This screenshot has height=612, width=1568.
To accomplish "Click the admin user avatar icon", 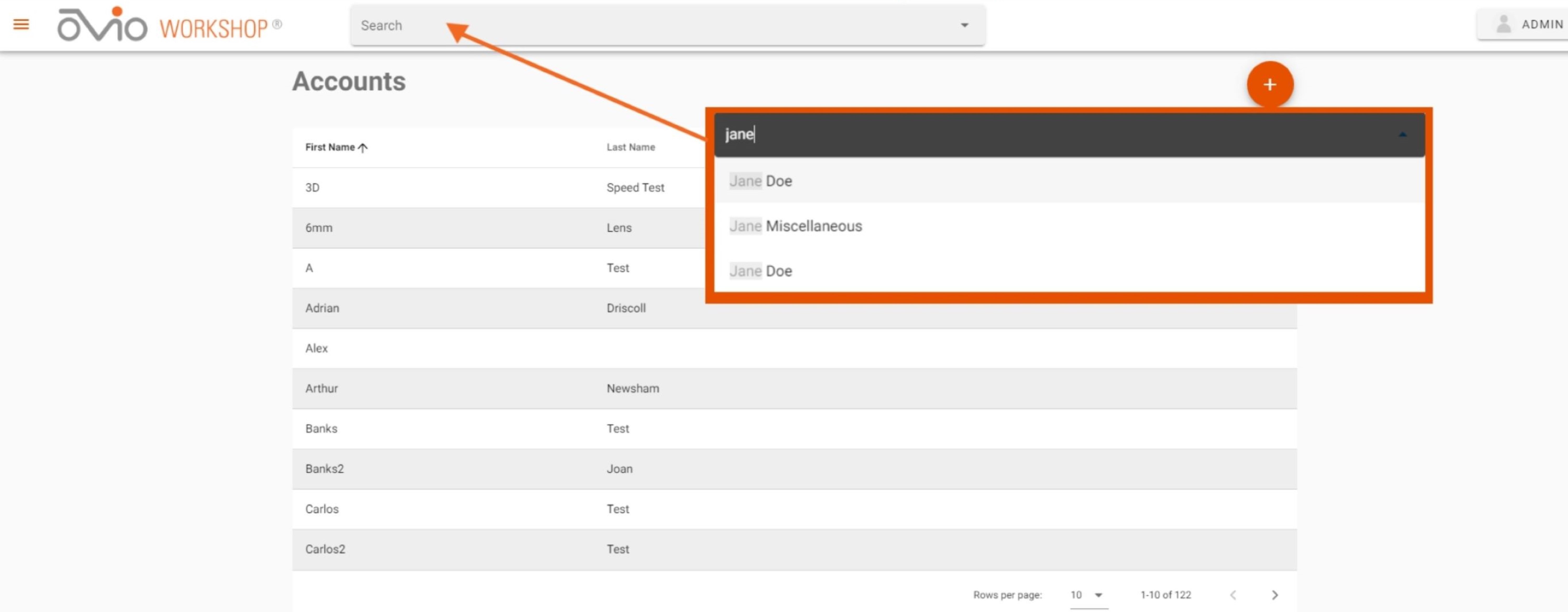I will pos(1504,24).
